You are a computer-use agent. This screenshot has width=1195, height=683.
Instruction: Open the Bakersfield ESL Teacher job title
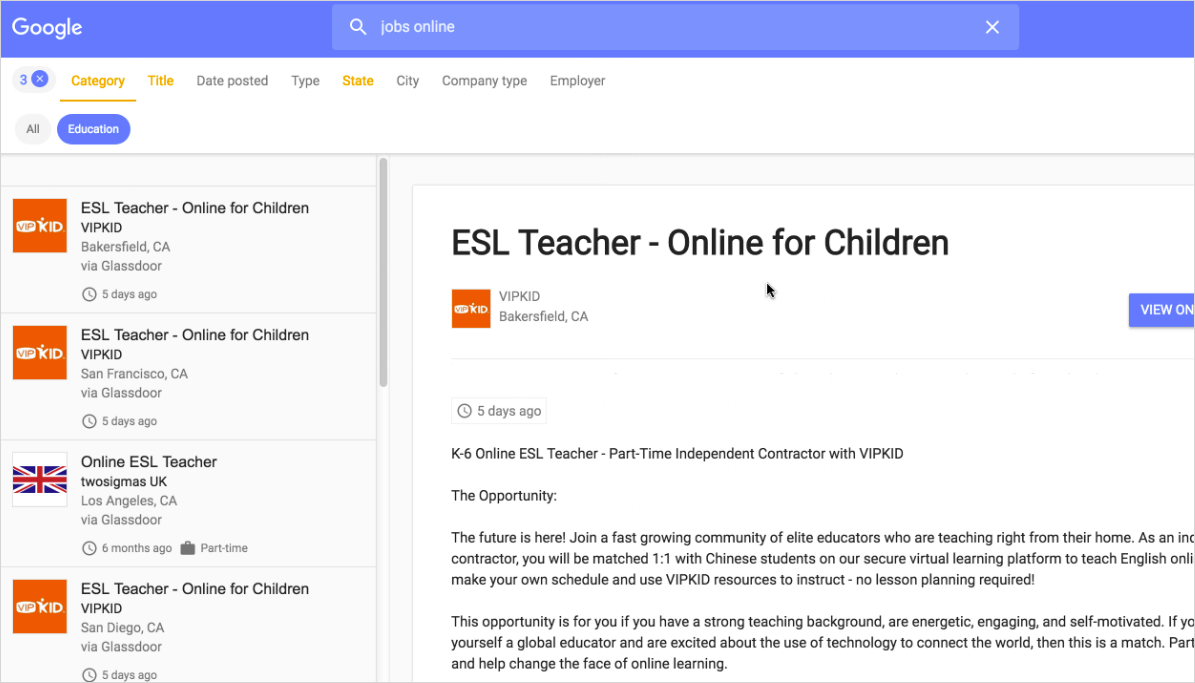pyautogui.click(x=195, y=208)
